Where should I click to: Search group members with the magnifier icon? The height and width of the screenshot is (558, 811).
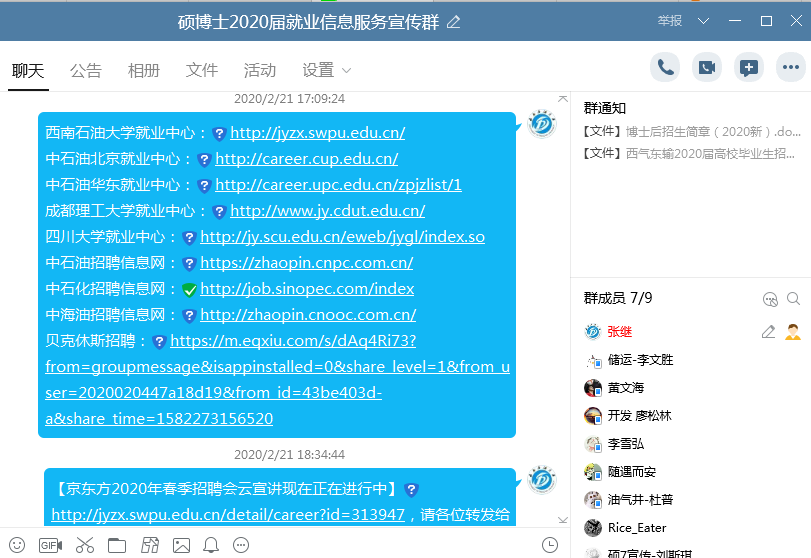[793, 299]
